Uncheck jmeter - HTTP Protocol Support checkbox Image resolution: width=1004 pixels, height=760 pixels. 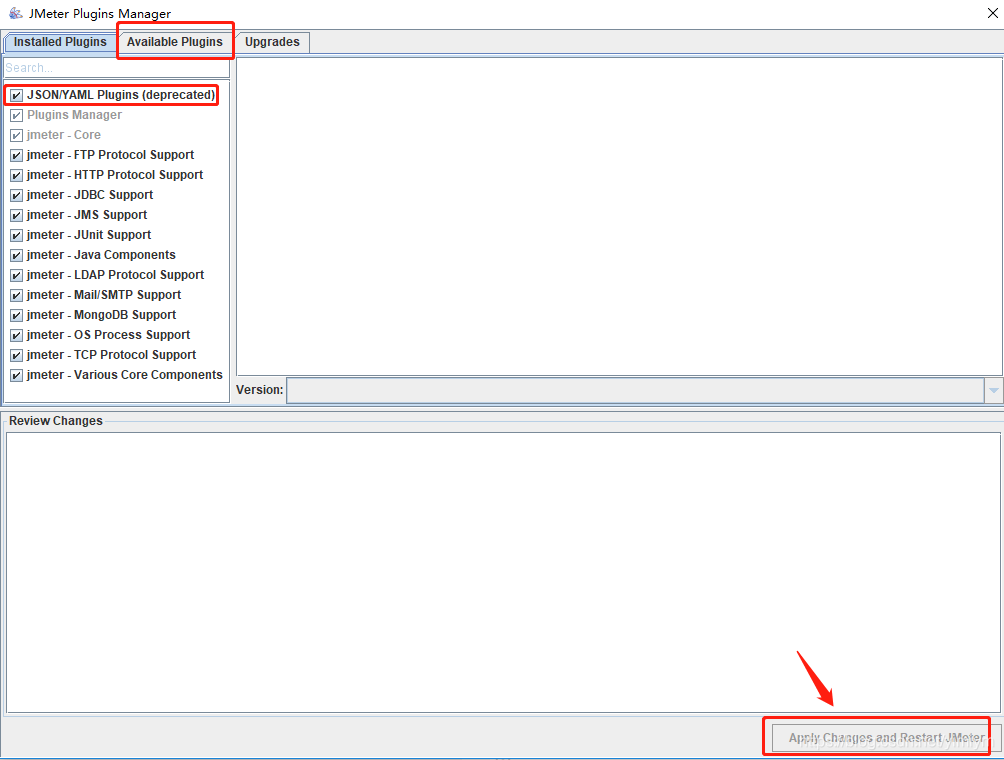click(x=17, y=175)
